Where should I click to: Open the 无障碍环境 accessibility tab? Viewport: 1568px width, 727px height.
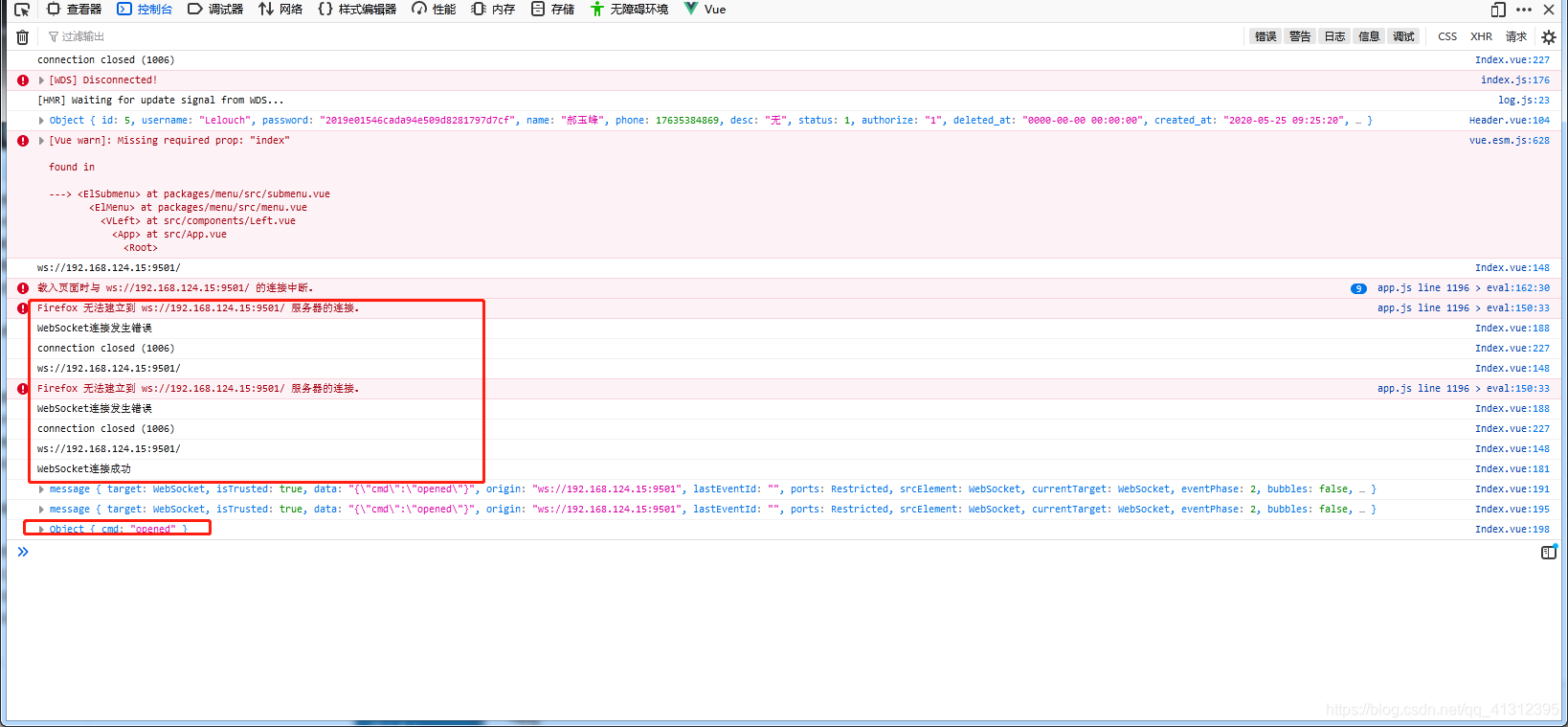point(629,10)
